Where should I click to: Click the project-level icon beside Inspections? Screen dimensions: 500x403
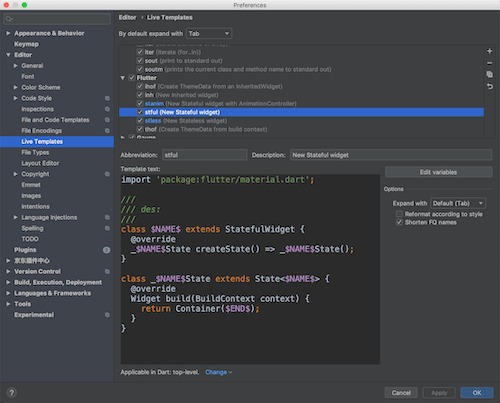pyautogui.click(x=107, y=109)
